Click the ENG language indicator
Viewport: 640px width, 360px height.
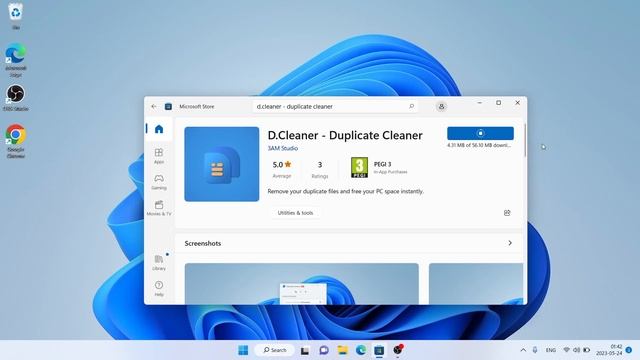point(551,350)
